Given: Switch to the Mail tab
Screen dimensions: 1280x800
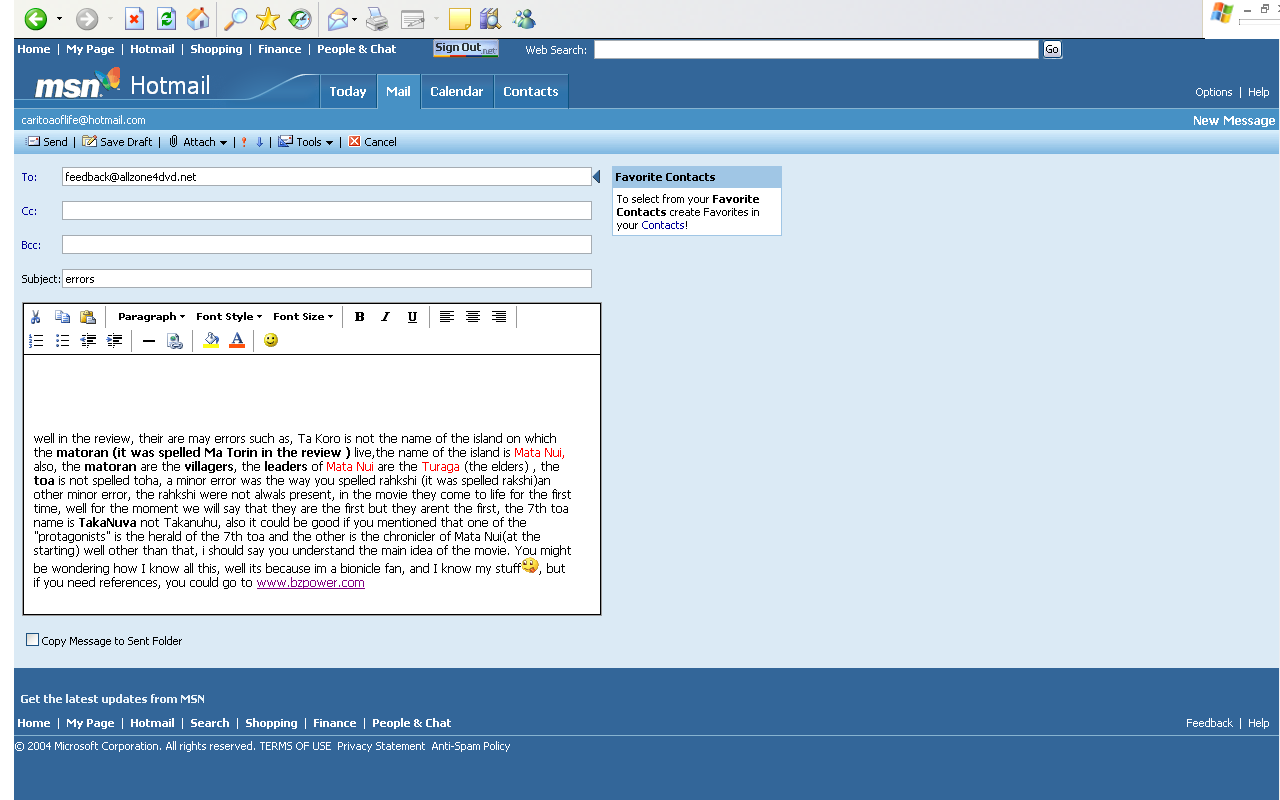Looking at the screenshot, I should pyautogui.click(x=398, y=91).
